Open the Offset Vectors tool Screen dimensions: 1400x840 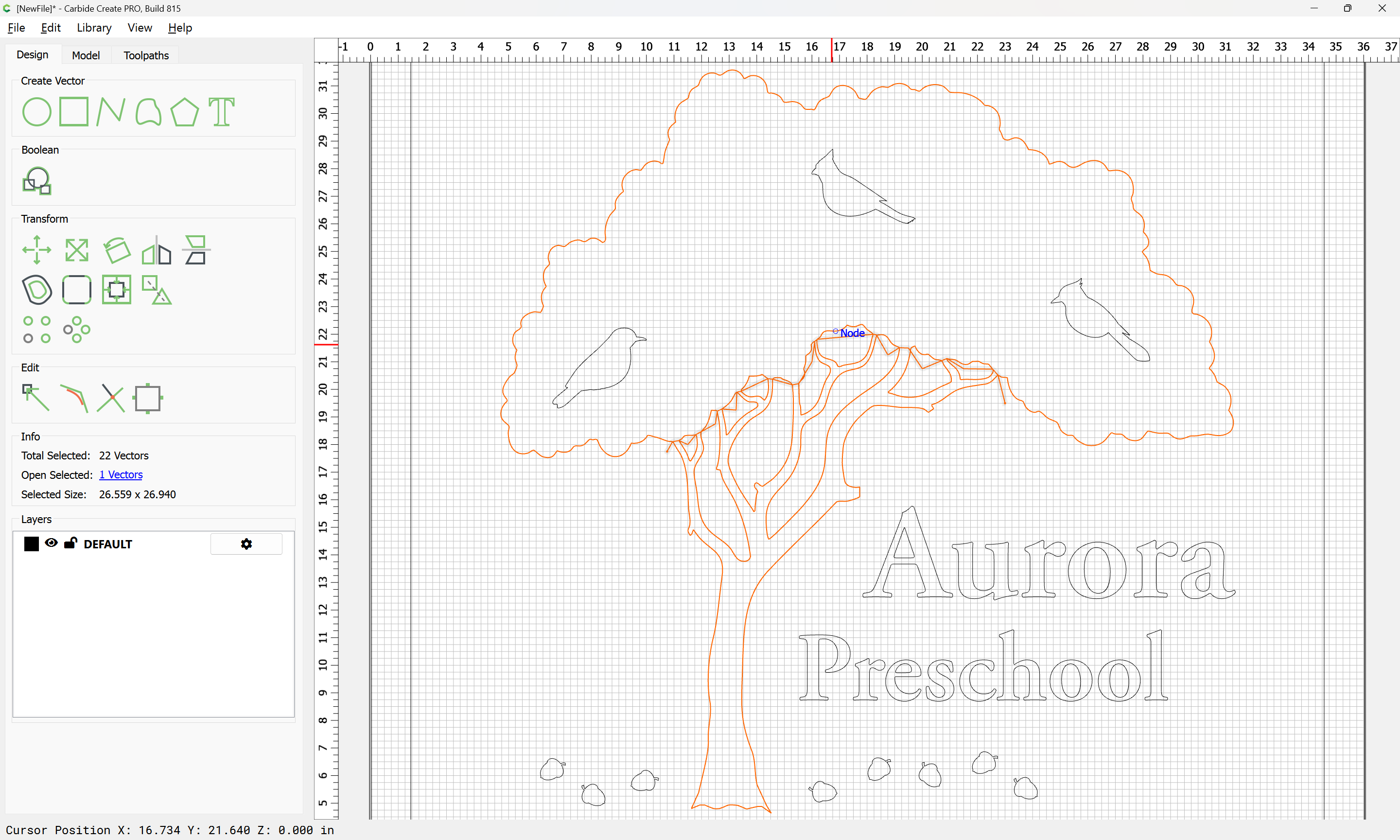click(37, 290)
